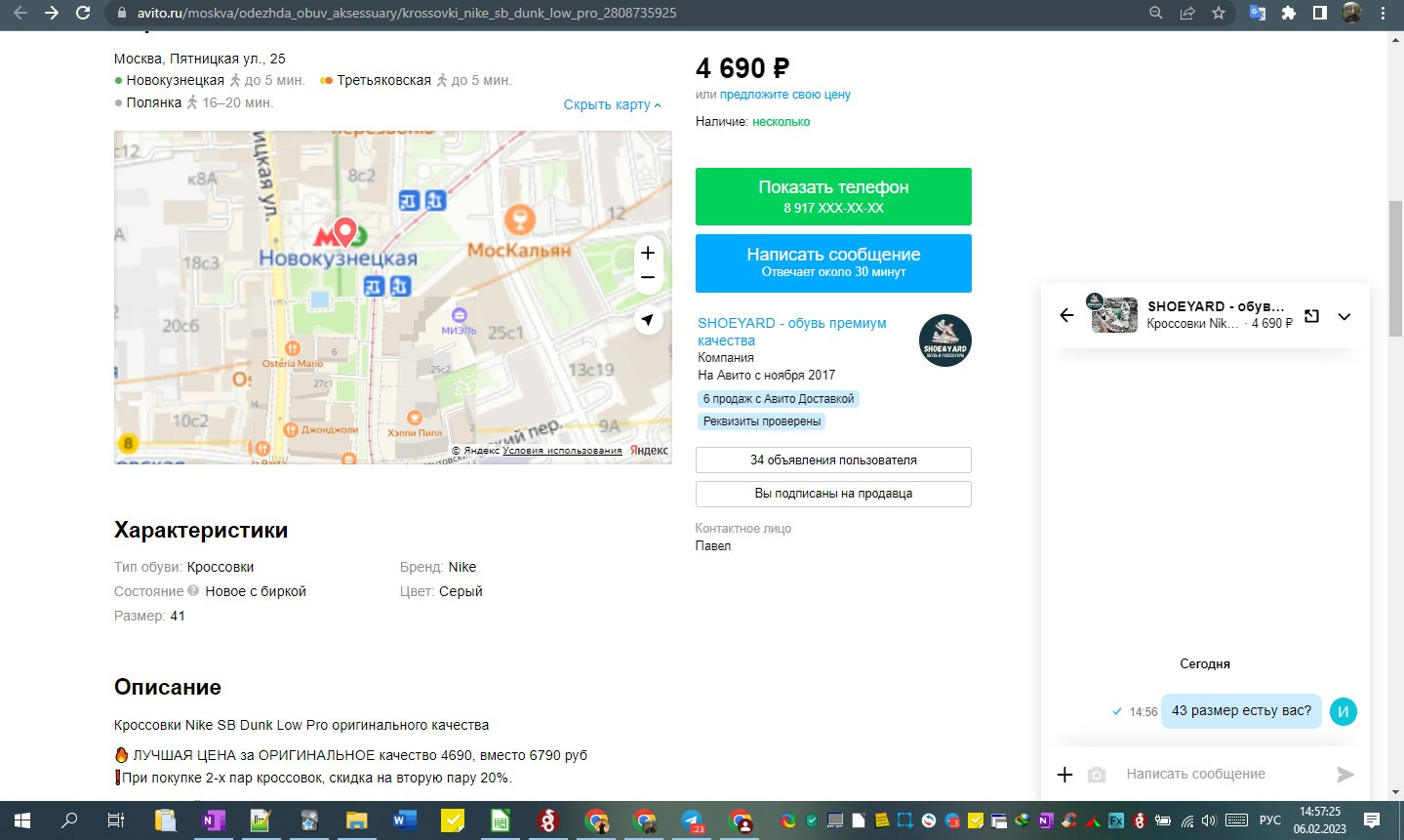The width and height of the screenshot is (1404, 840).
Task: Click the МосКальян place on map
Action: click(x=519, y=250)
